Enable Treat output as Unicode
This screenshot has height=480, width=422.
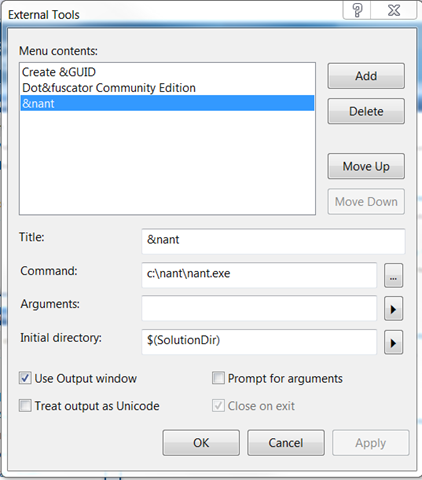pyautogui.click(x=25, y=406)
